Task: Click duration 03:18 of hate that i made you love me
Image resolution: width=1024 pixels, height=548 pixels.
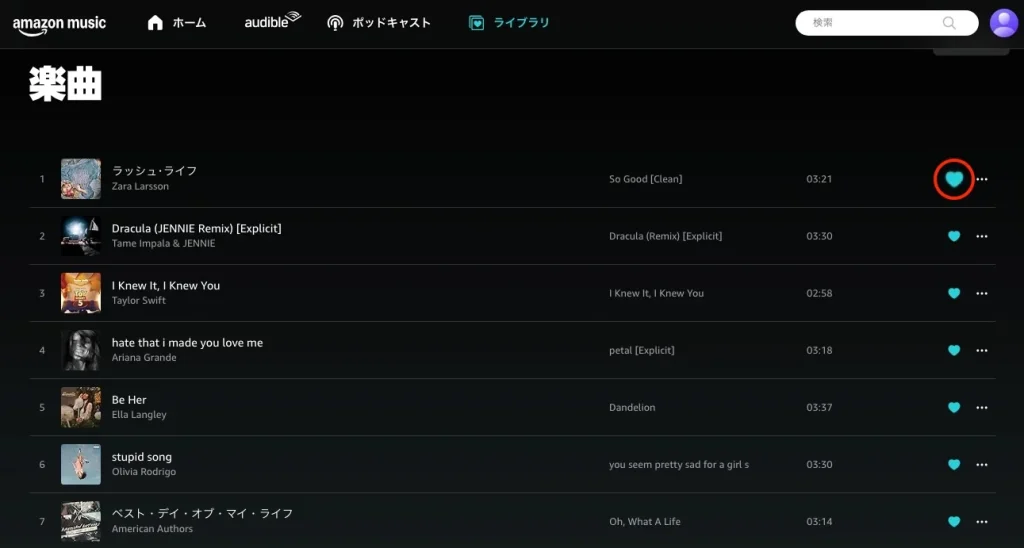Action: (819, 350)
